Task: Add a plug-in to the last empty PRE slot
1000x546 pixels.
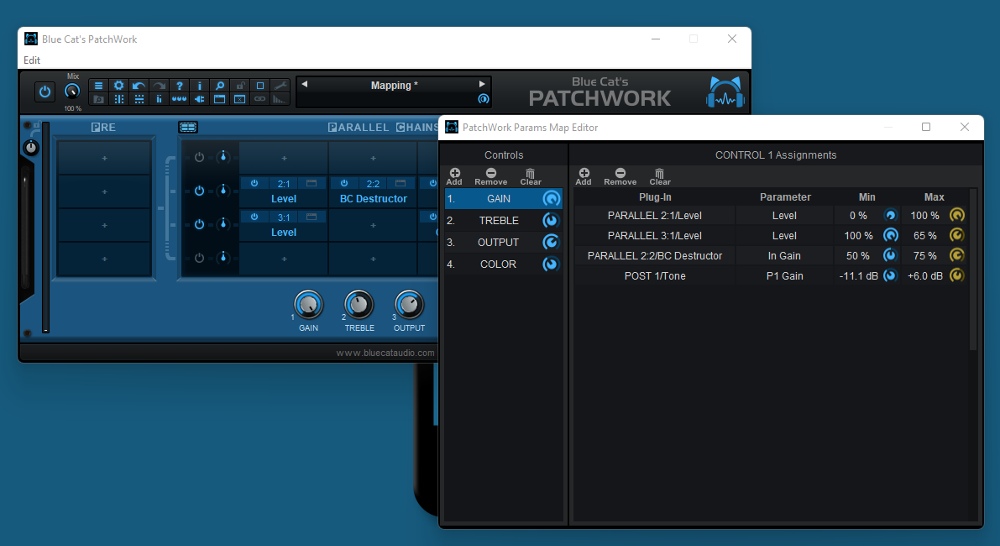Action: [105, 259]
